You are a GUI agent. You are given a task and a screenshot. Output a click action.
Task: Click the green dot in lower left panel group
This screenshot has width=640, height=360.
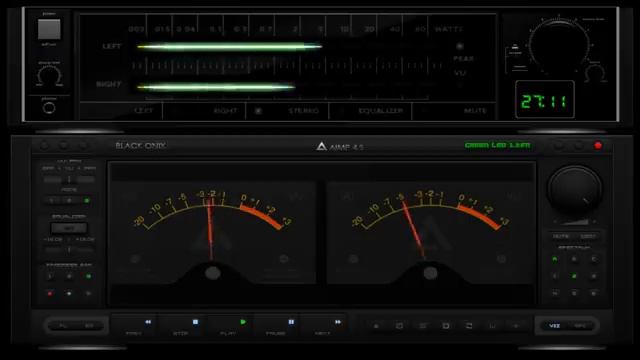pyautogui.click(x=88, y=276)
